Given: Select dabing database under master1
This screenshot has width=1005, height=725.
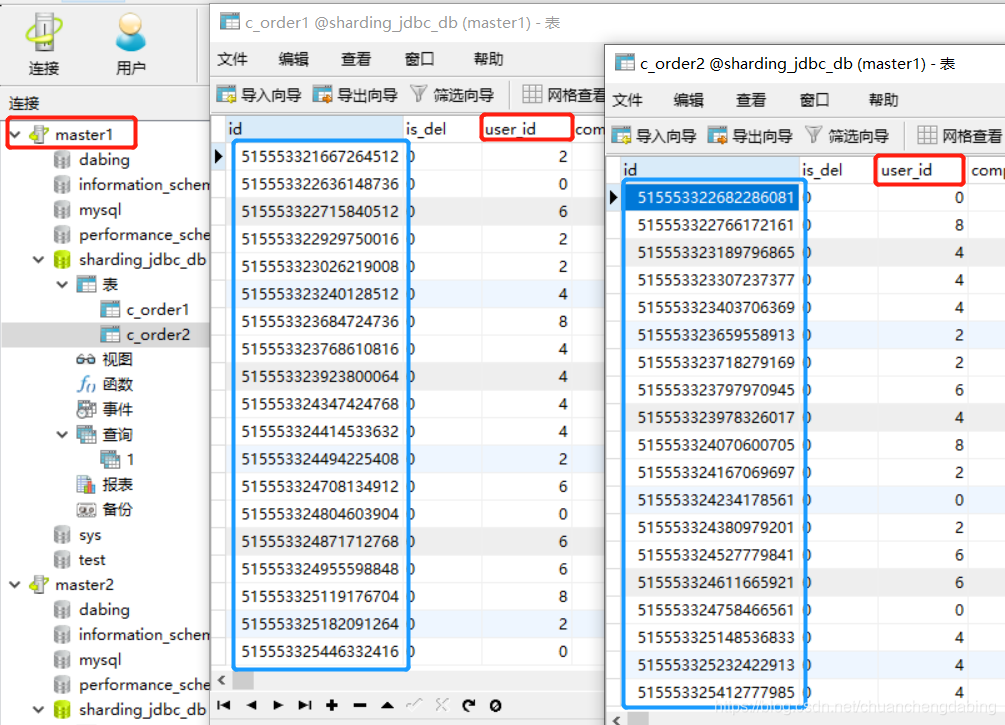Looking at the screenshot, I should [104, 160].
